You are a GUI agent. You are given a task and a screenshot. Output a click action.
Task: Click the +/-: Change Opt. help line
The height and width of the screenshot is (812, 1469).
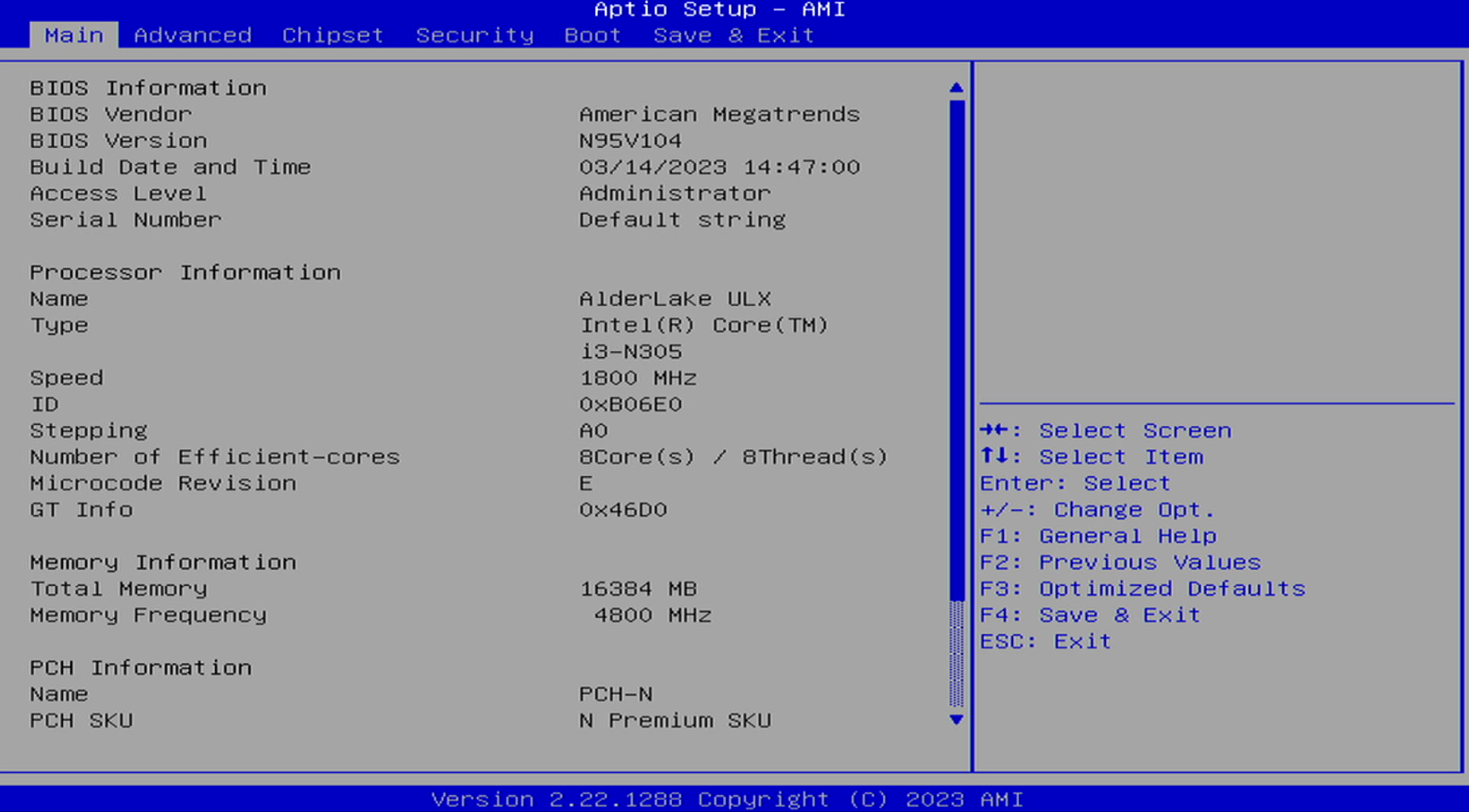click(1097, 509)
